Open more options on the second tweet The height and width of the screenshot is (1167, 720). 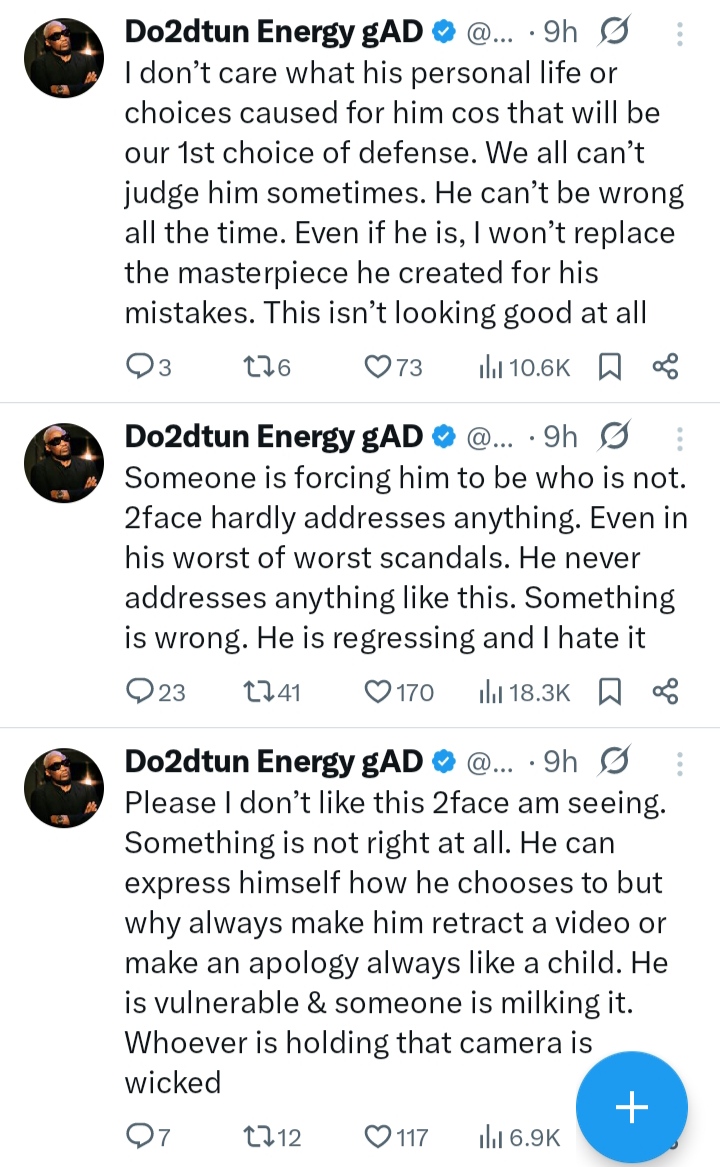[680, 437]
